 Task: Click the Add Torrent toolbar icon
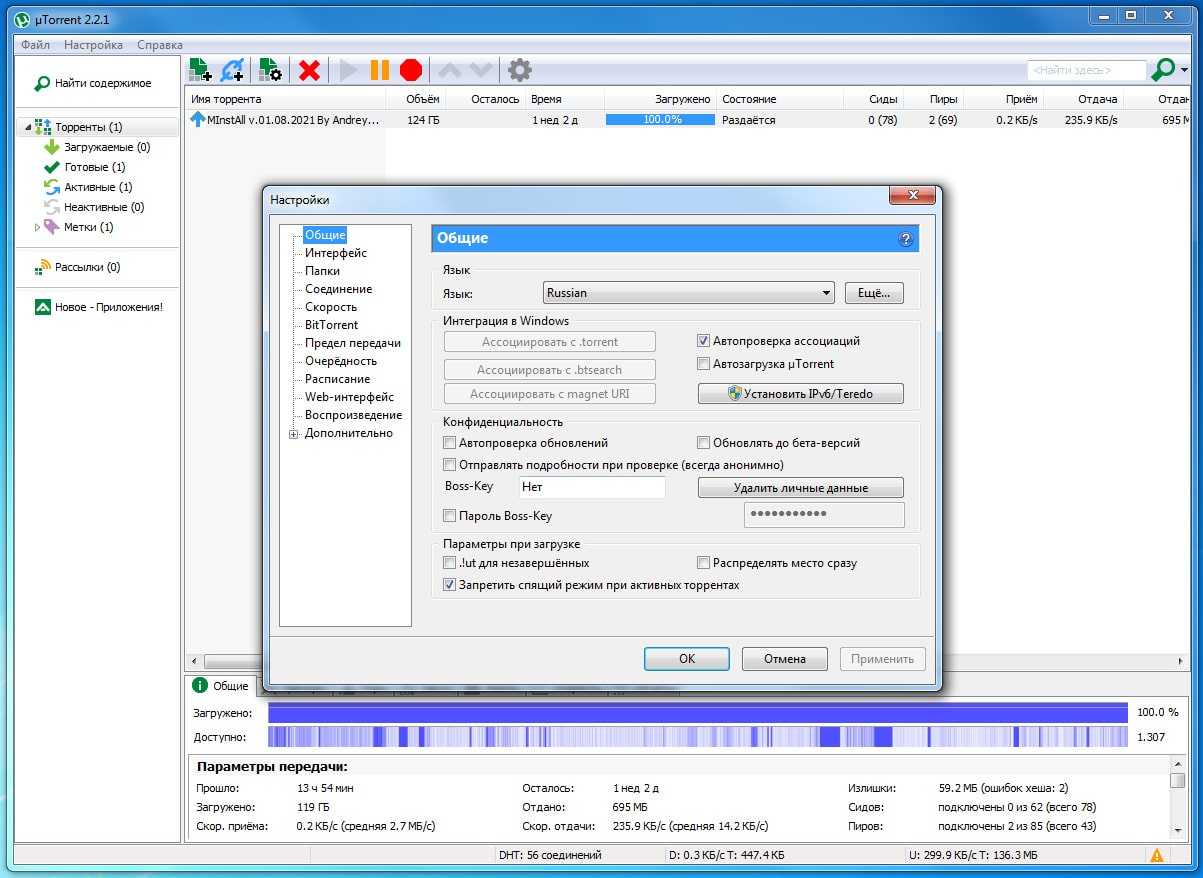(x=200, y=70)
